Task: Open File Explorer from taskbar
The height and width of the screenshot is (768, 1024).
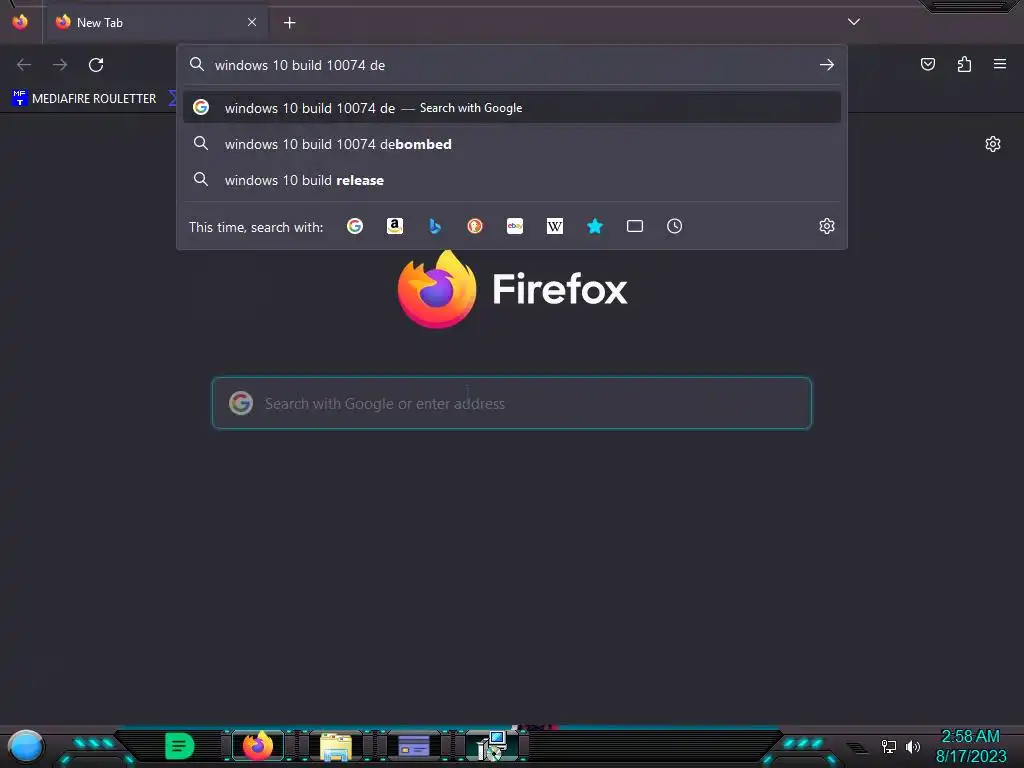Action: click(x=335, y=746)
